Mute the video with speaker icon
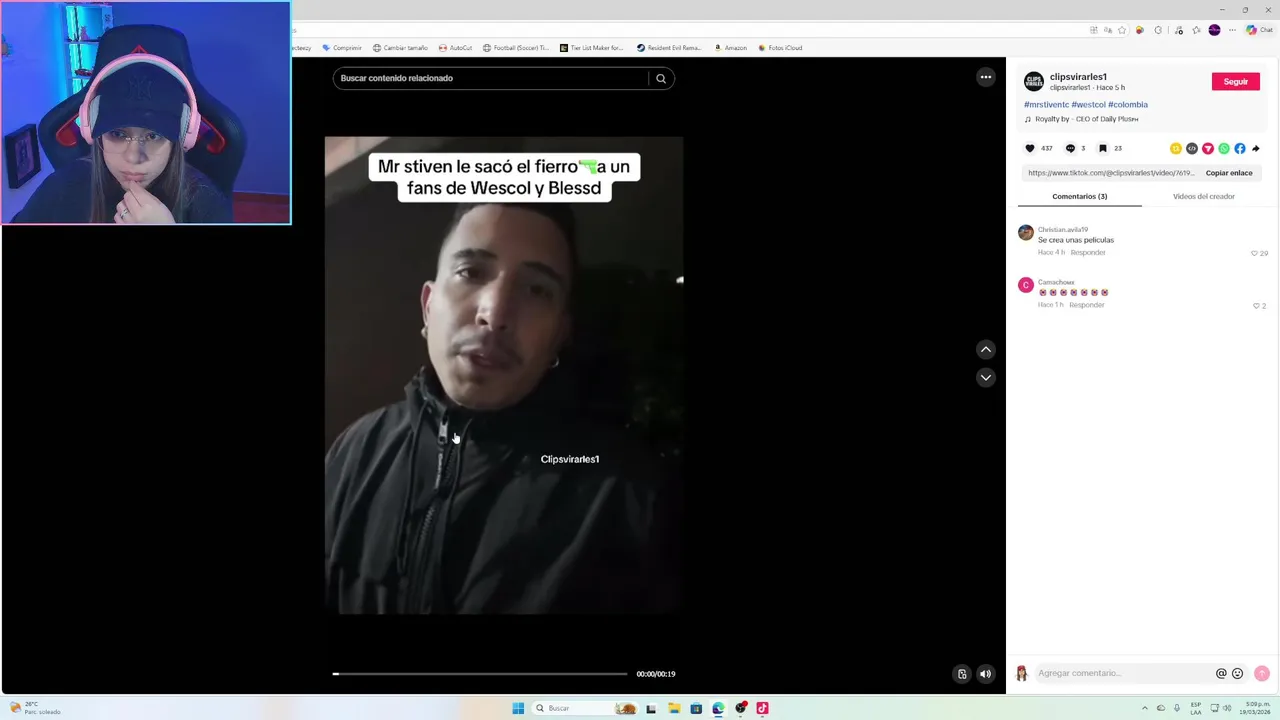 (985, 674)
